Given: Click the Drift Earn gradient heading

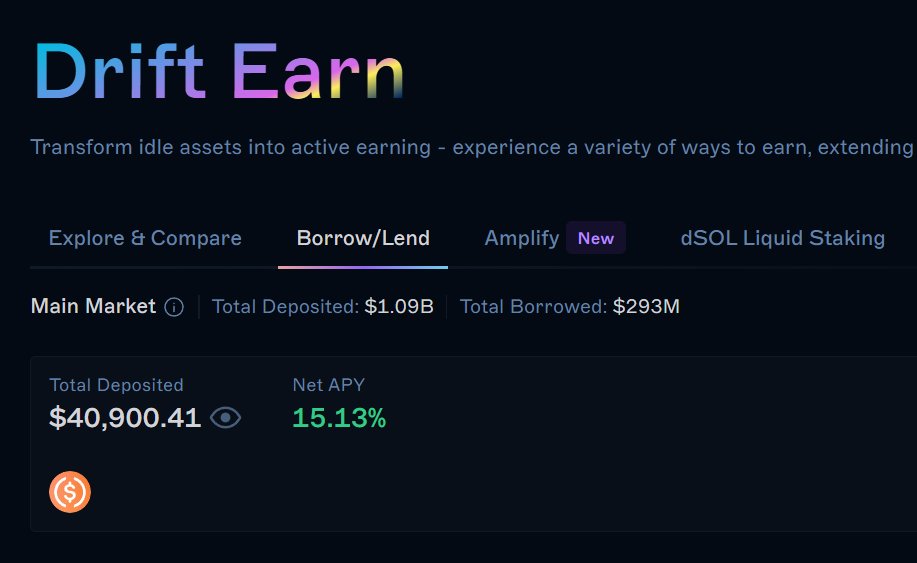Looking at the screenshot, I should point(219,72).
